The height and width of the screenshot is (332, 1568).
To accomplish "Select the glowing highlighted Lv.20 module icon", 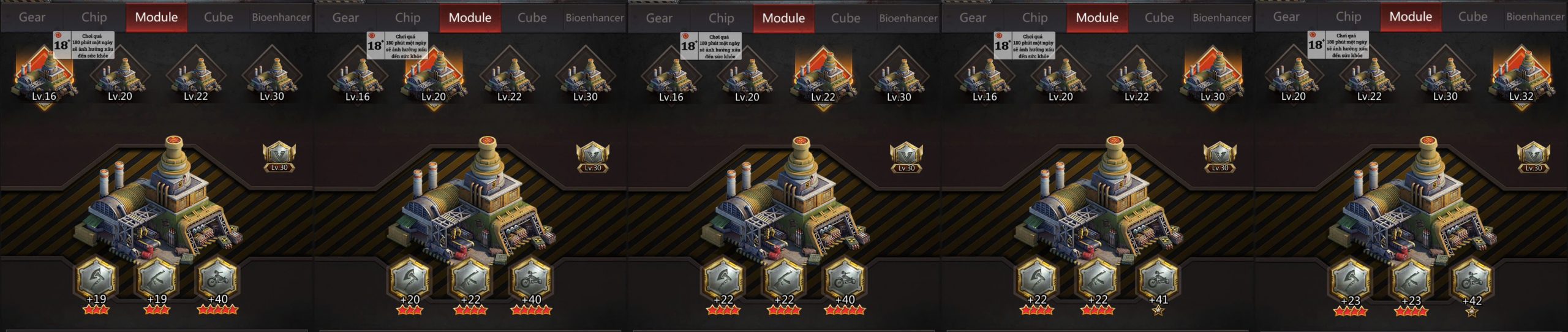I will [x=433, y=78].
